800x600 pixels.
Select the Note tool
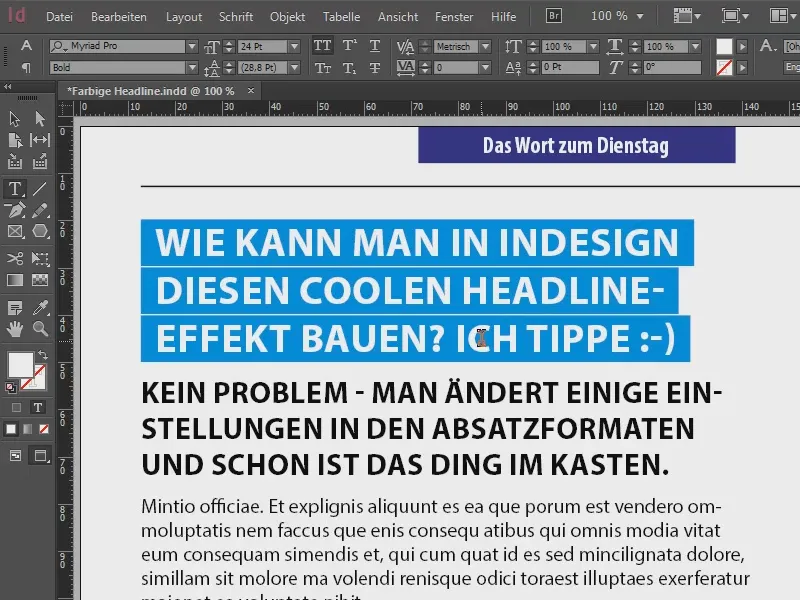click(x=14, y=308)
